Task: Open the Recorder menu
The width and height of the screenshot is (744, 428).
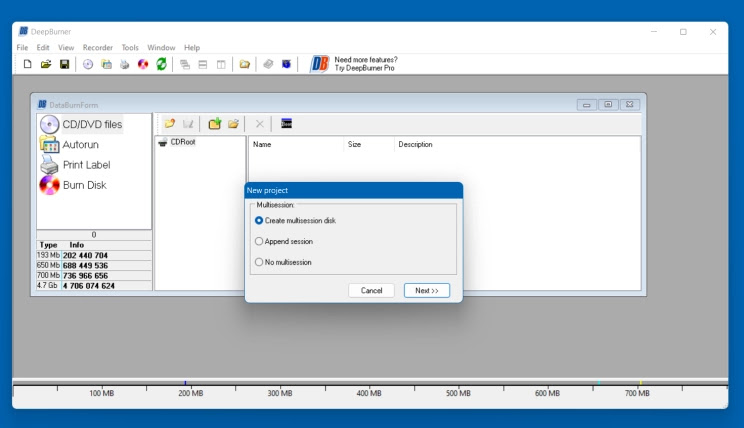Action: [x=98, y=47]
